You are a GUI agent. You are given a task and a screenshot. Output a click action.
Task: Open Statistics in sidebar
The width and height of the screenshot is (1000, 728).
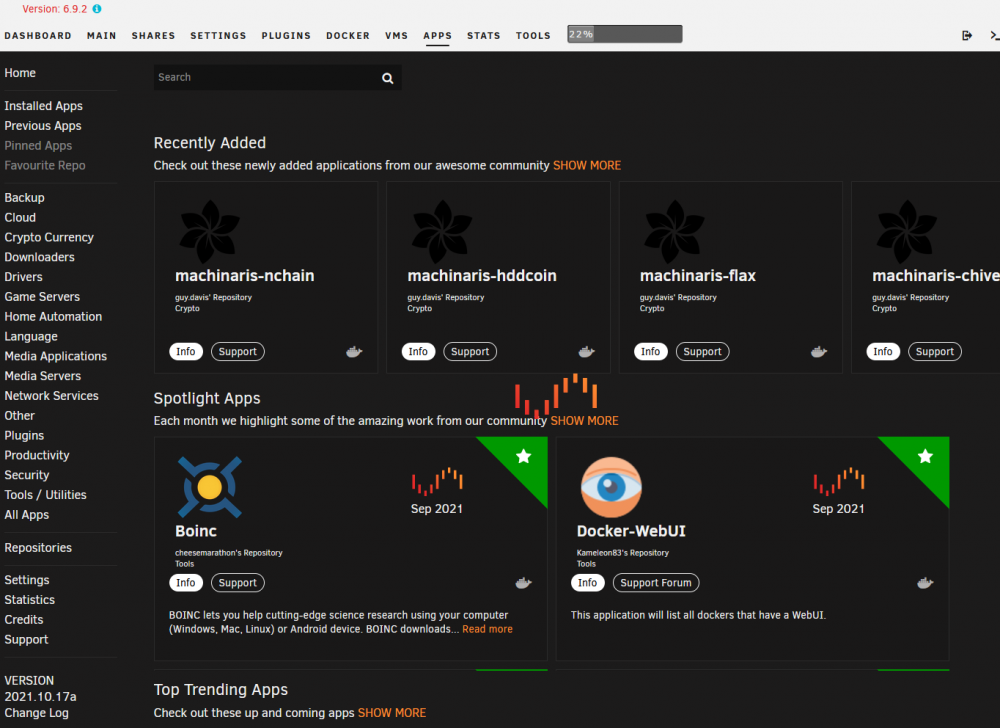(x=29, y=601)
